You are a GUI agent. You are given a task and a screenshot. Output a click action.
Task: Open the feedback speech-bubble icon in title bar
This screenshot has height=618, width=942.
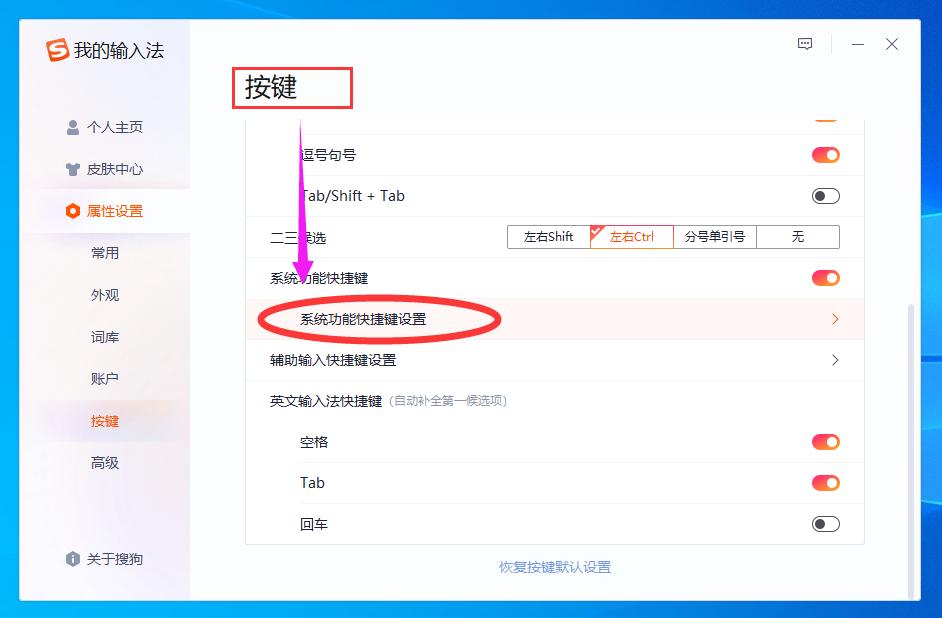pos(805,44)
